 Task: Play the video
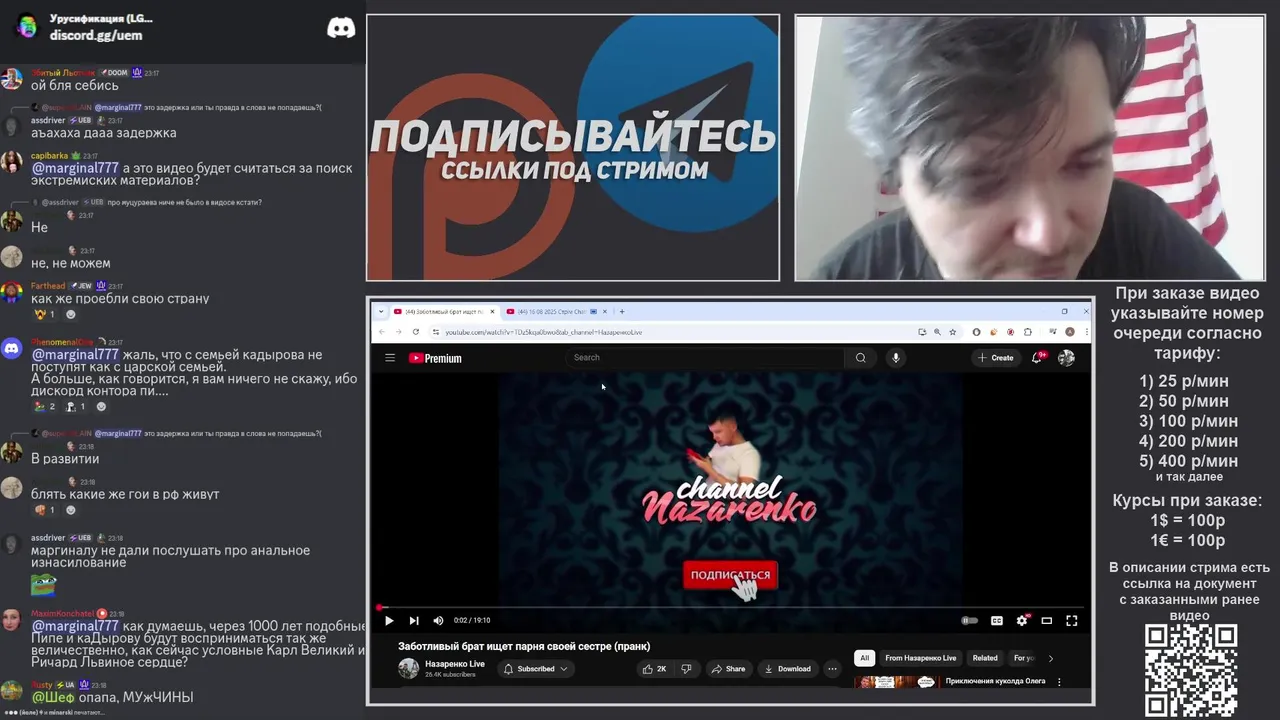click(x=389, y=621)
